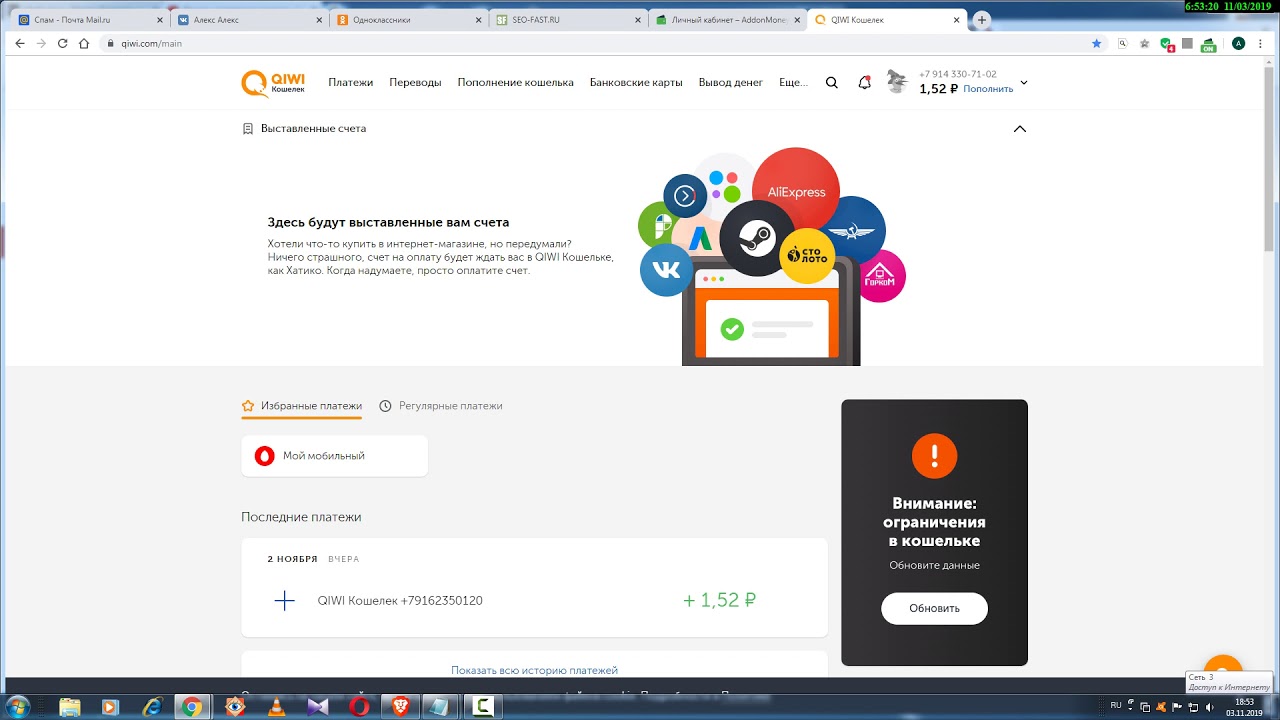Open the notifications bell icon
1280x720 pixels.
pos(864,83)
